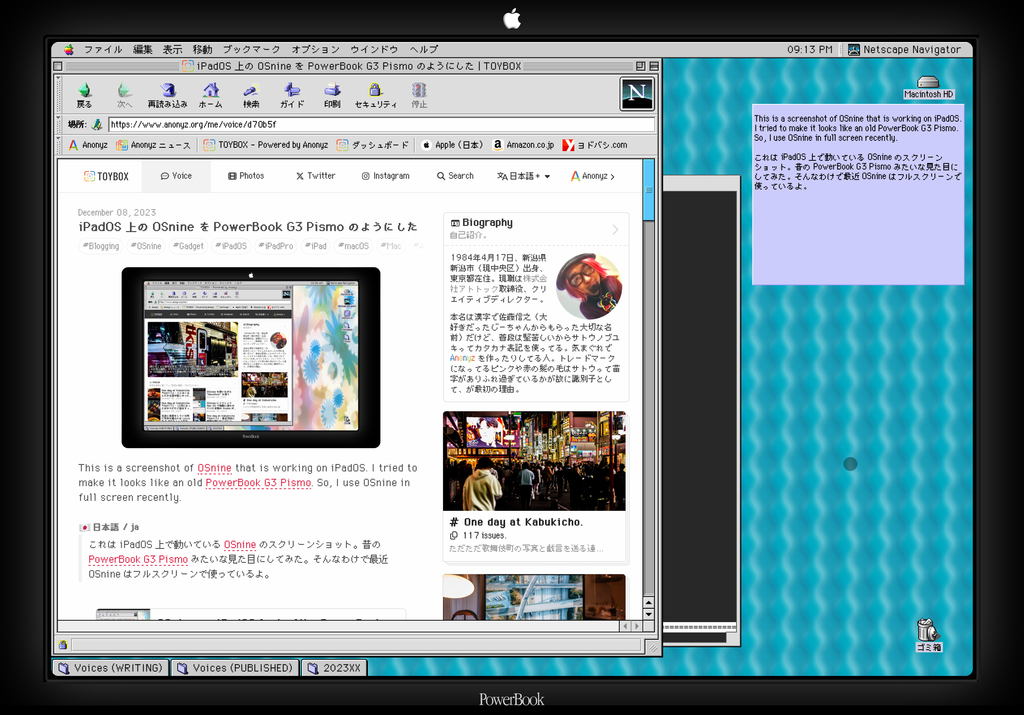Open the Amazon.co.jp bookmark
This screenshot has height=715, width=1024.
(523, 145)
